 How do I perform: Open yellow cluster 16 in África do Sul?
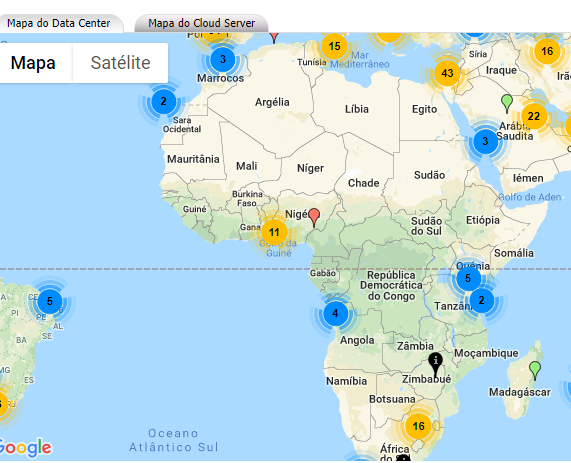tap(418, 426)
